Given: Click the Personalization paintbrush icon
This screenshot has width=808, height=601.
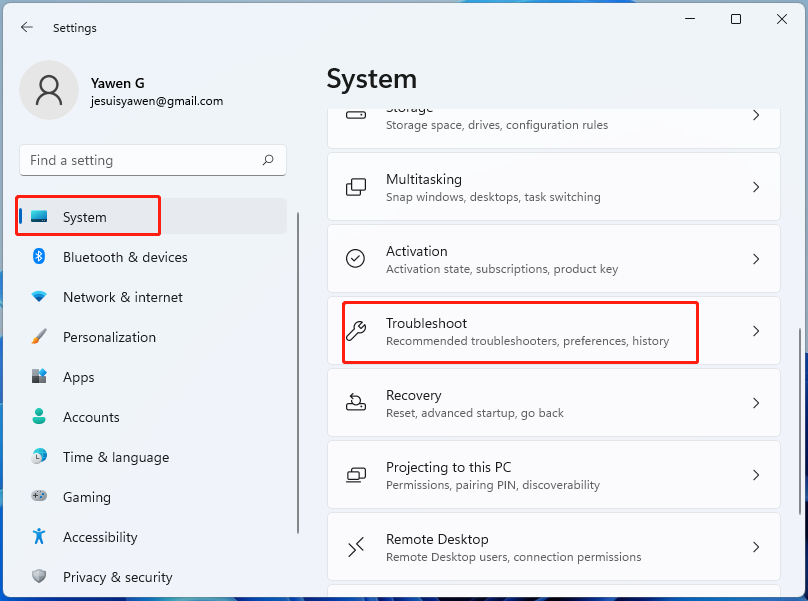Looking at the screenshot, I should pos(39,336).
